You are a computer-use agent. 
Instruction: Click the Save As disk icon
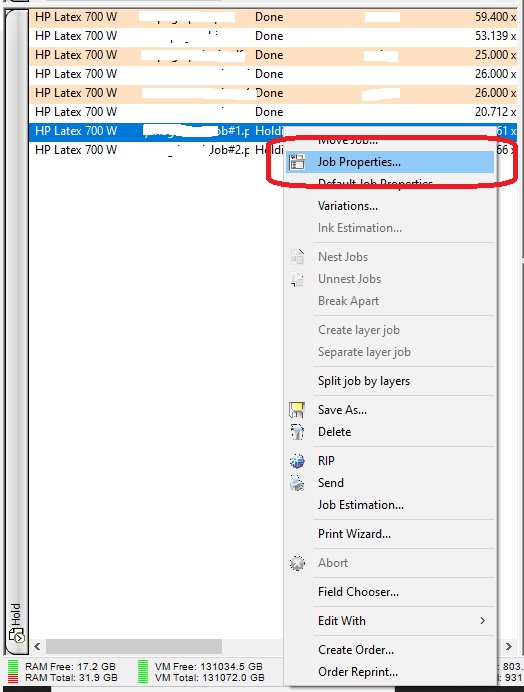(297, 410)
